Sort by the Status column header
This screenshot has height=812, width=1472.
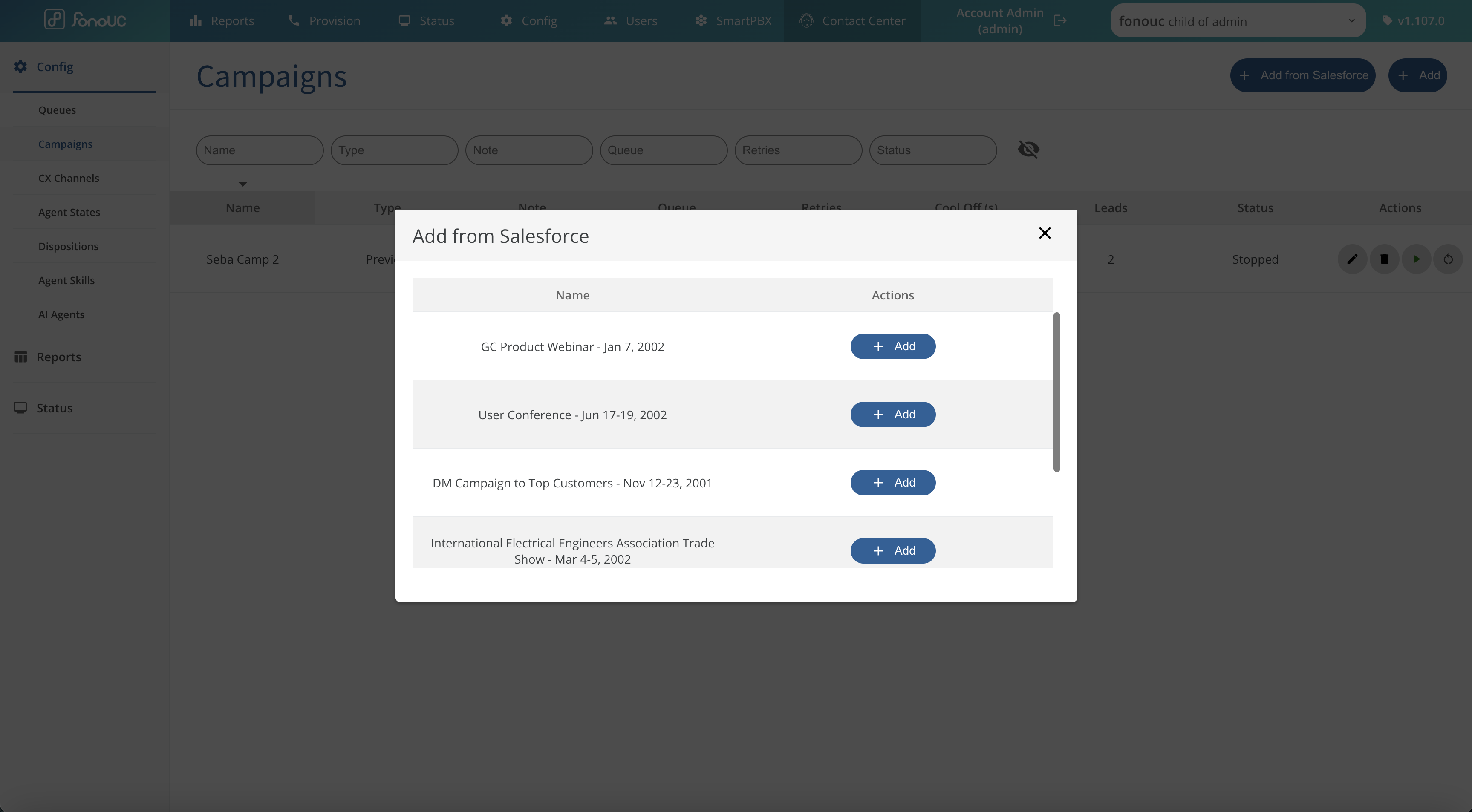1256,208
